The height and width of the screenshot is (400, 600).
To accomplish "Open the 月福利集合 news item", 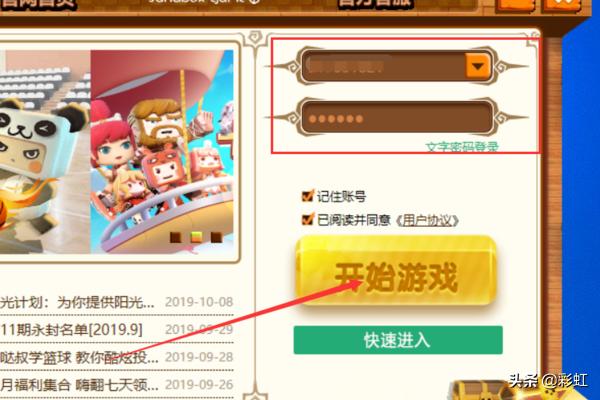I will 116,385.
